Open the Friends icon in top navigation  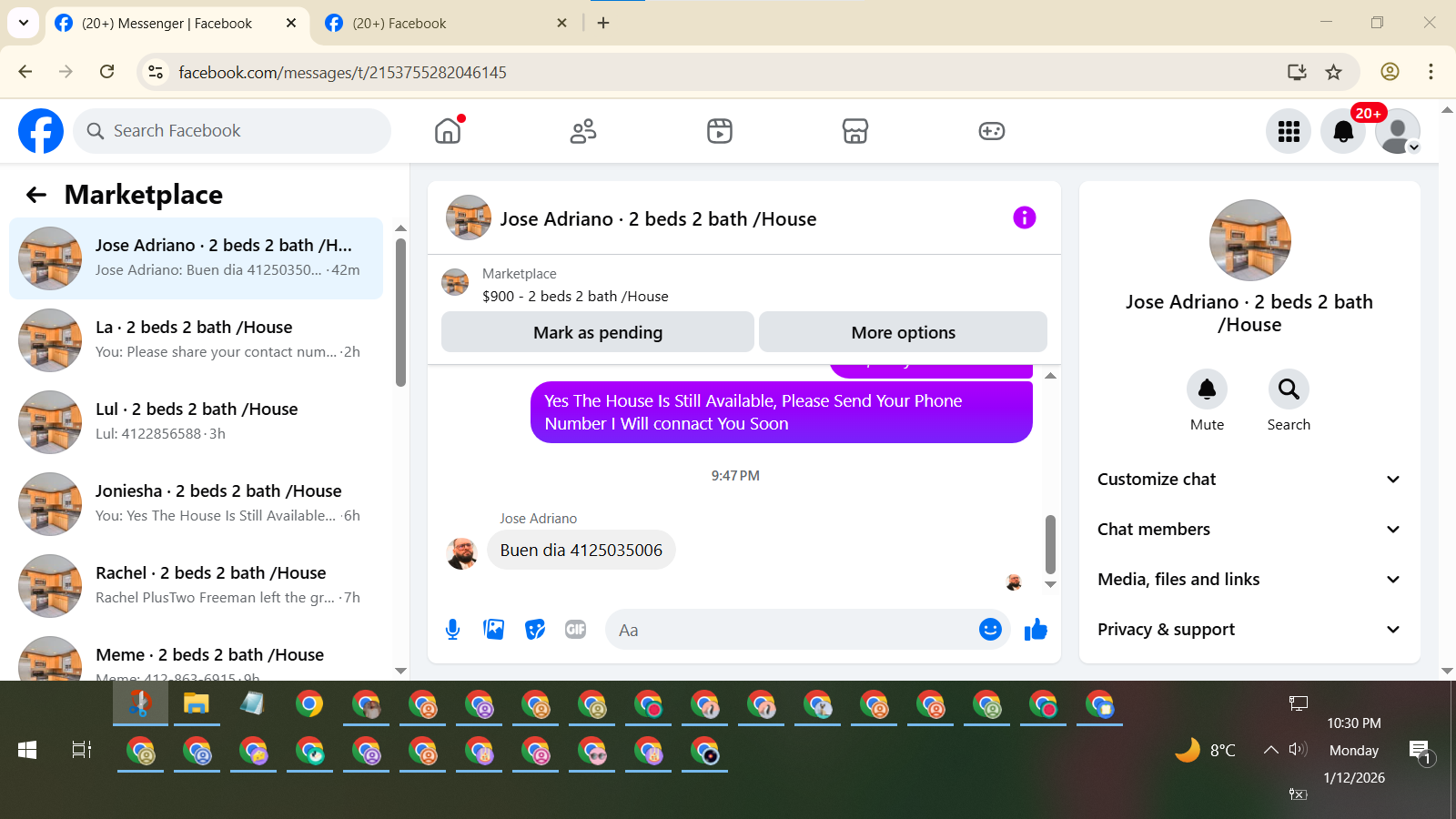583,131
